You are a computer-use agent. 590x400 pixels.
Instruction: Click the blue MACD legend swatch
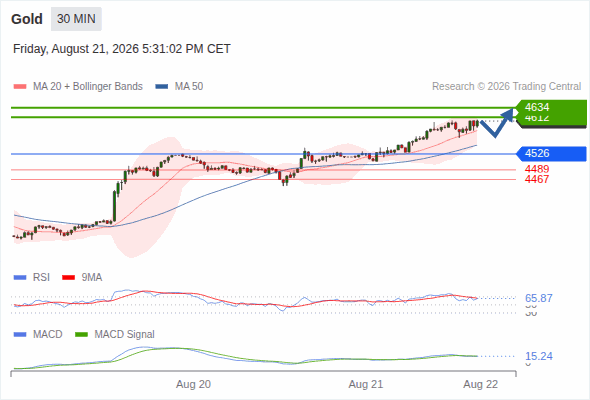coord(20,335)
